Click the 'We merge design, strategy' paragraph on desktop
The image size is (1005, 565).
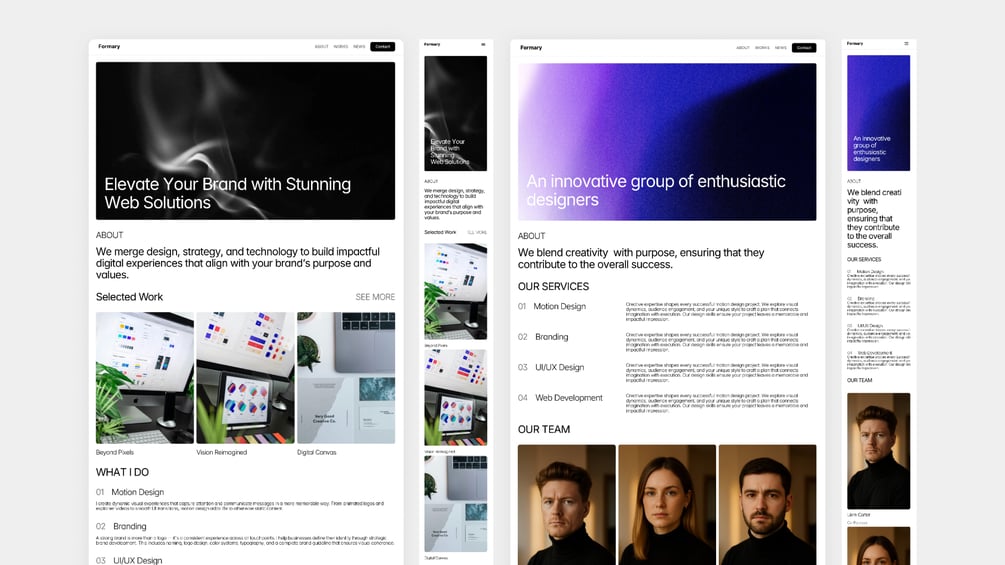point(238,263)
